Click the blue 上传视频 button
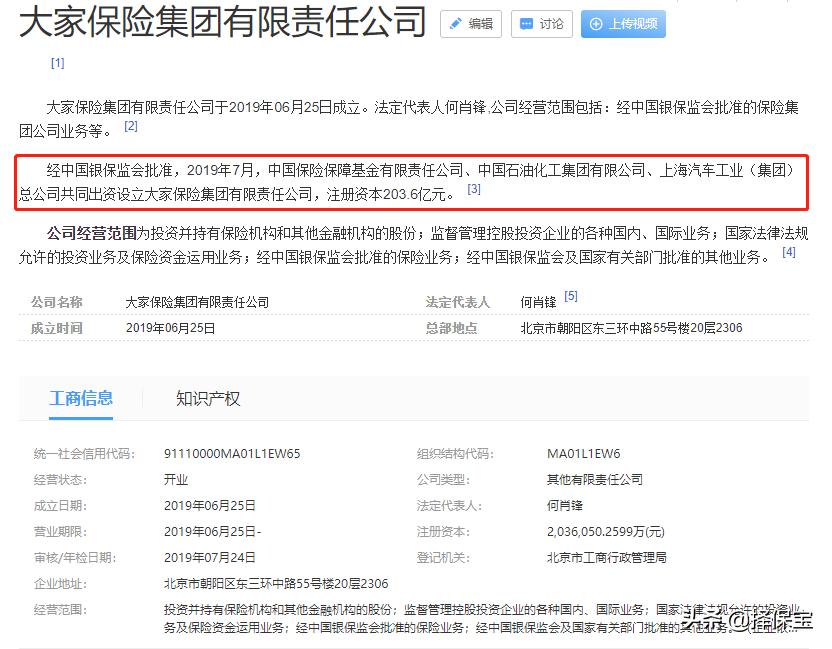The image size is (832, 649). pos(622,24)
